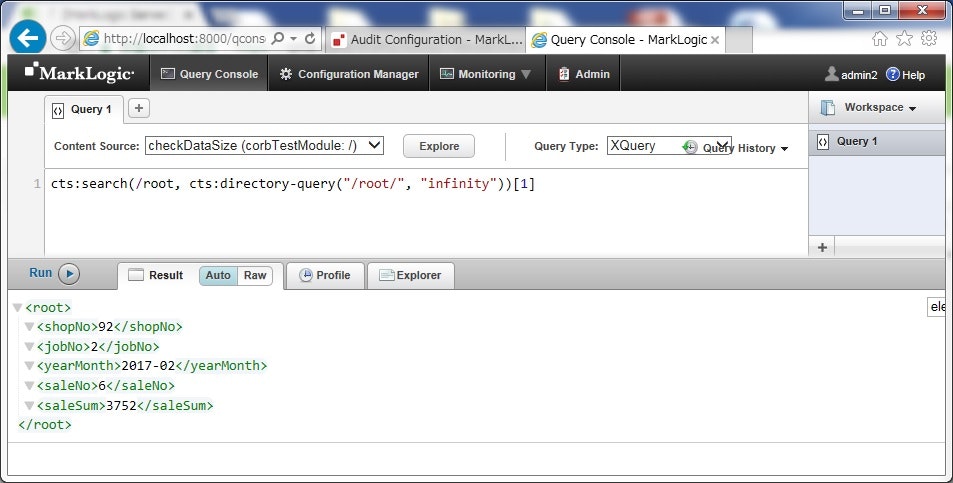Collapse the shopNo element triangle
Viewport: 953px width, 483px height.
(29, 327)
